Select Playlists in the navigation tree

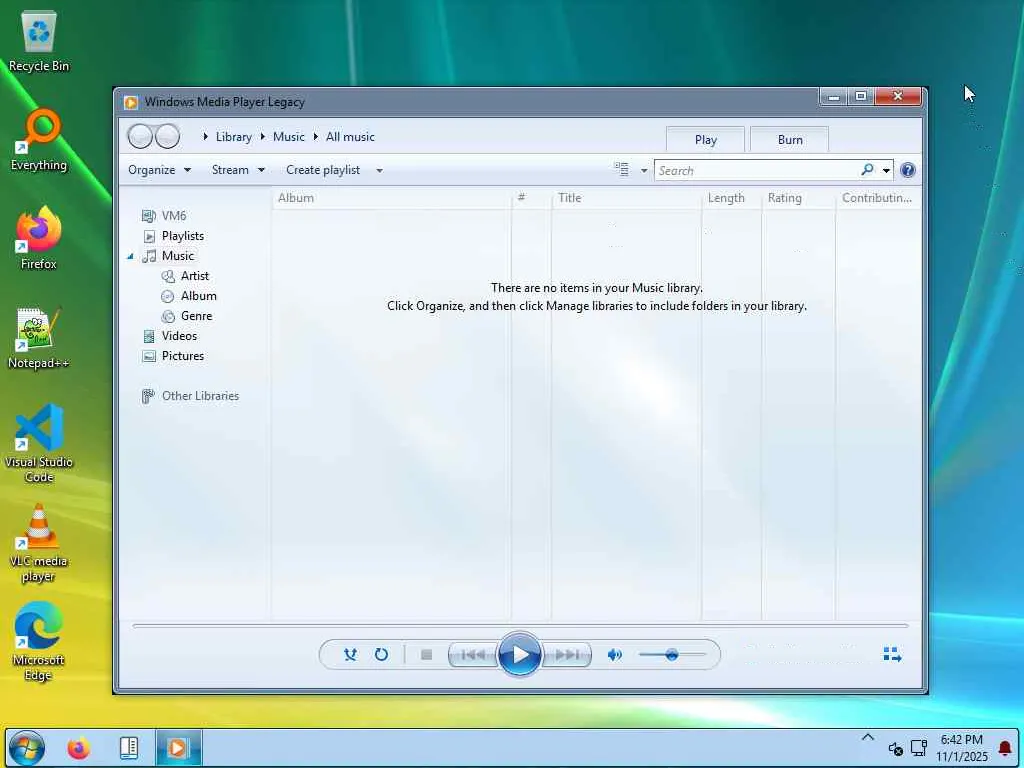pyautogui.click(x=183, y=236)
